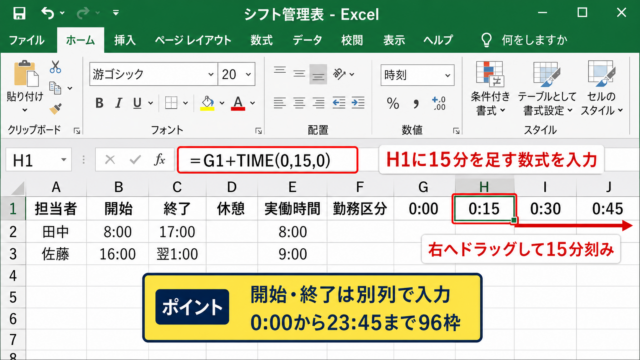The image size is (640, 360).
Task: Open the クリップボード dialog launcher
Action: [77, 131]
